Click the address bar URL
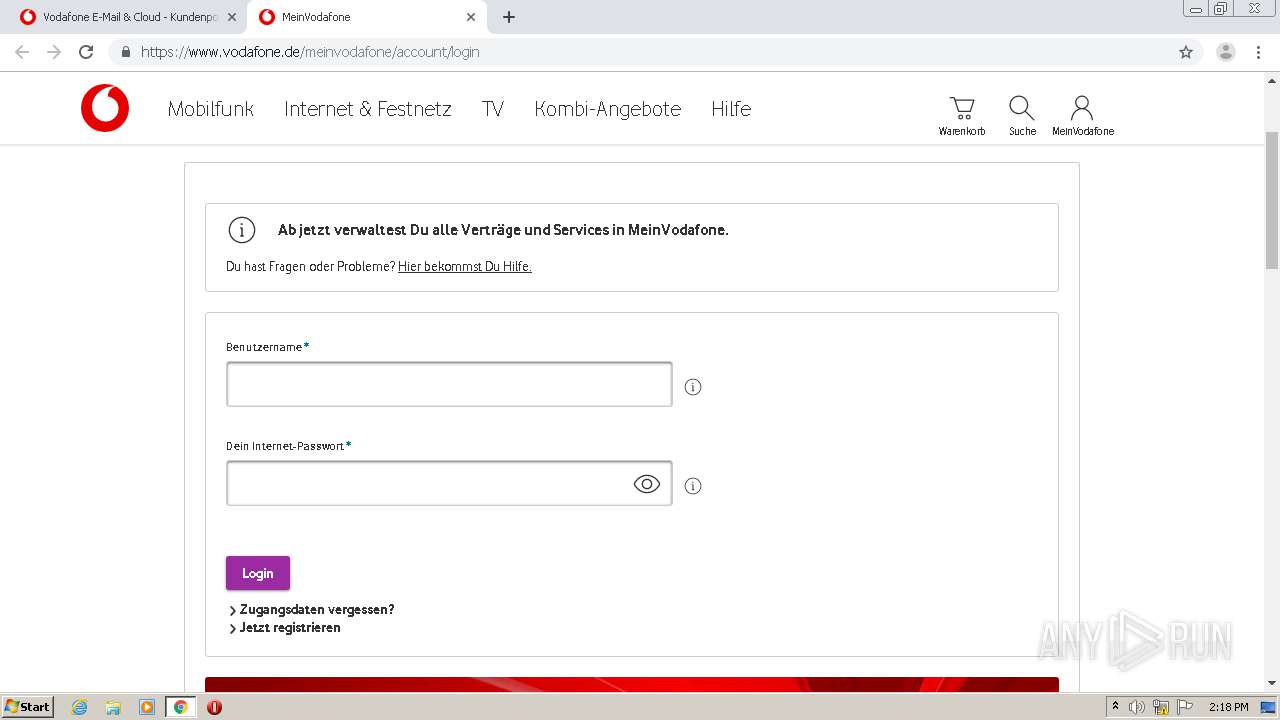1280x720 pixels. coord(310,52)
